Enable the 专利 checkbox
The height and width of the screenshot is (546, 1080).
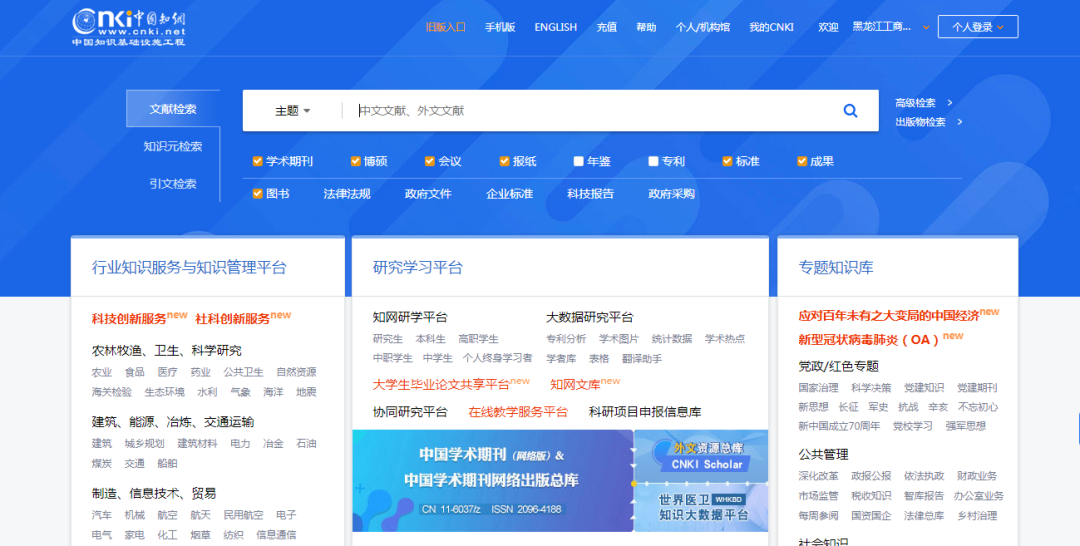(653, 161)
